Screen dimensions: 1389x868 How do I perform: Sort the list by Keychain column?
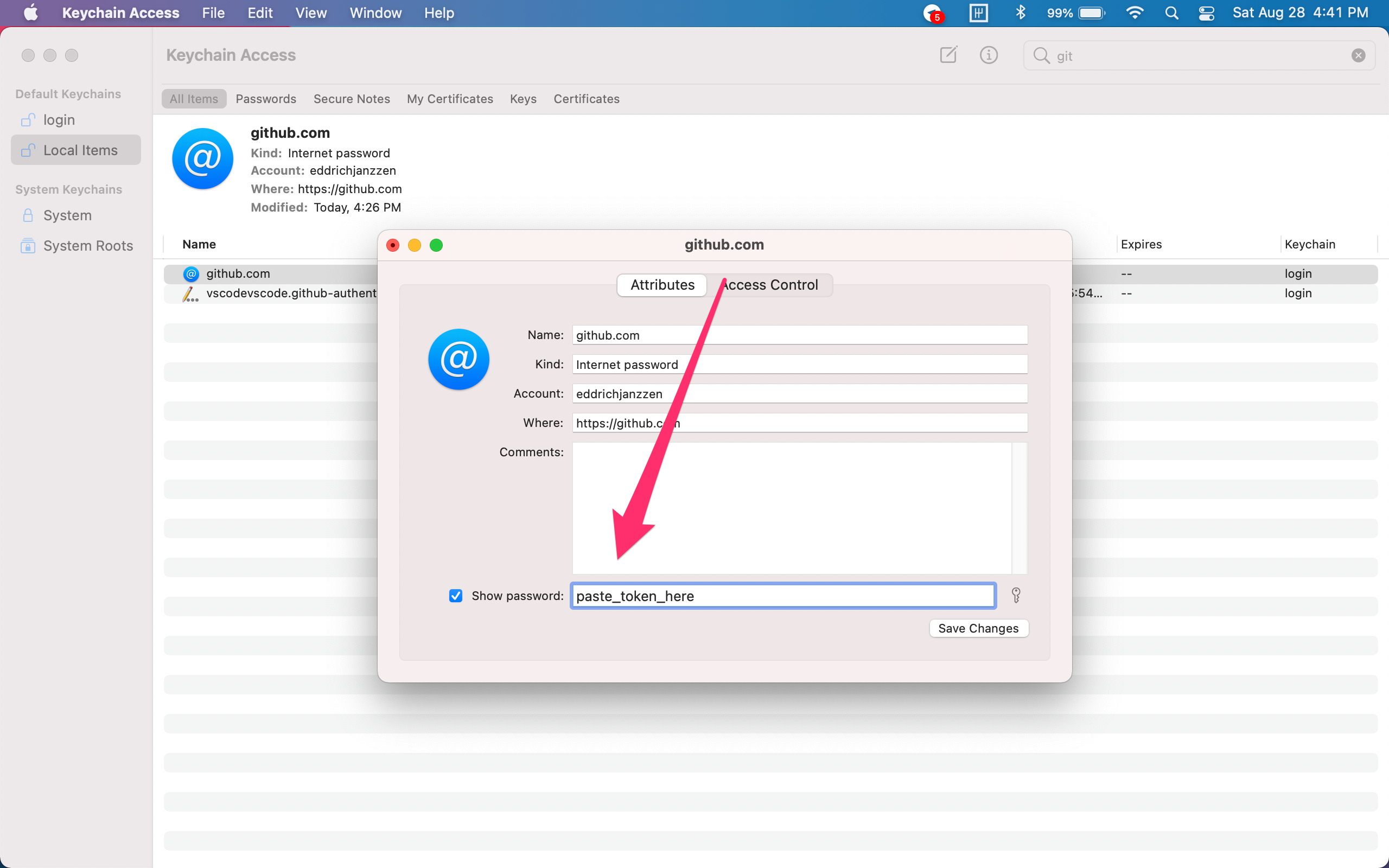(1310, 245)
